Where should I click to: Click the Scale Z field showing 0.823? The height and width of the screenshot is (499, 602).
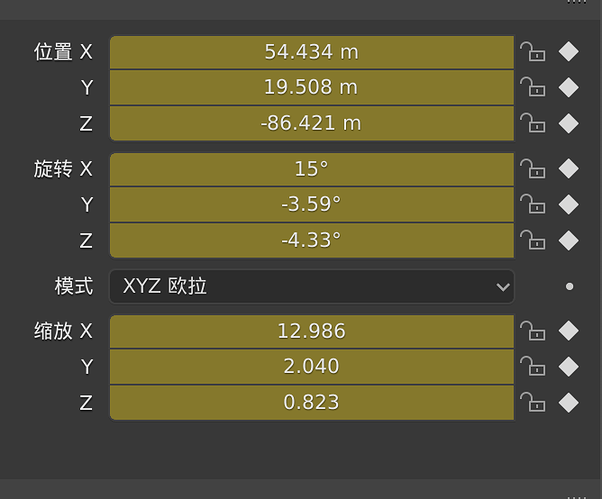point(311,403)
